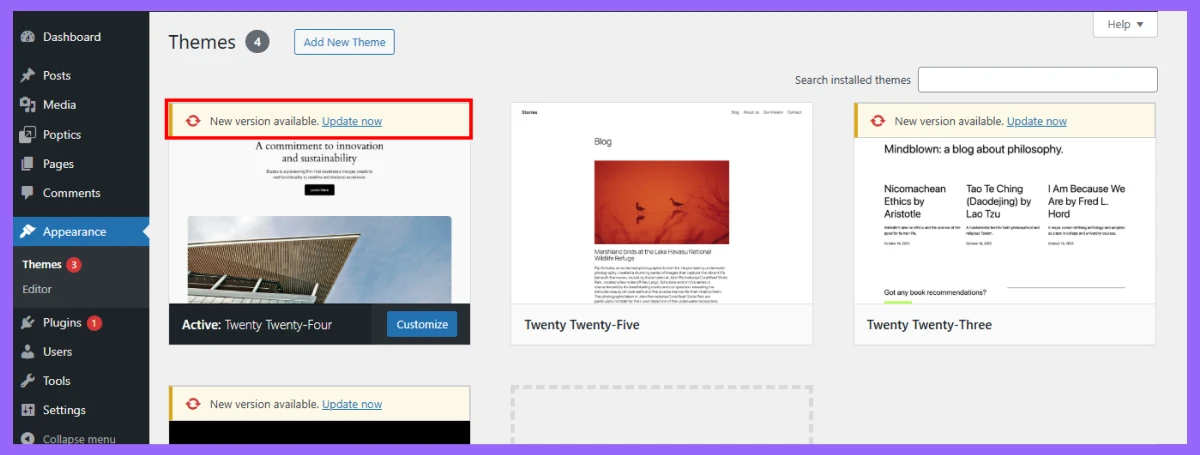Click the installed themes count badge
The height and width of the screenshot is (455, 1200).
click(x=257, y=42)
